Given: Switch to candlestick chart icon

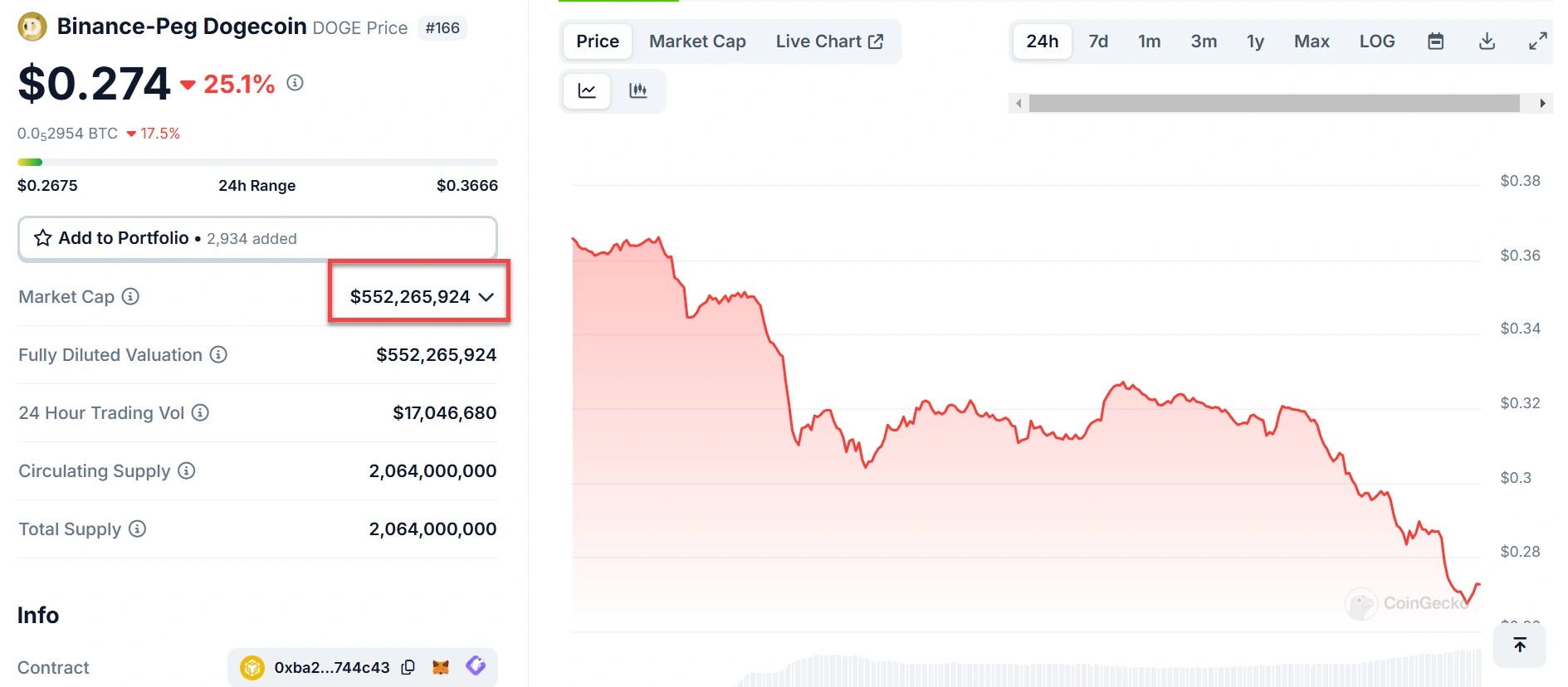Looking at the screenshot, I should 637,90.
